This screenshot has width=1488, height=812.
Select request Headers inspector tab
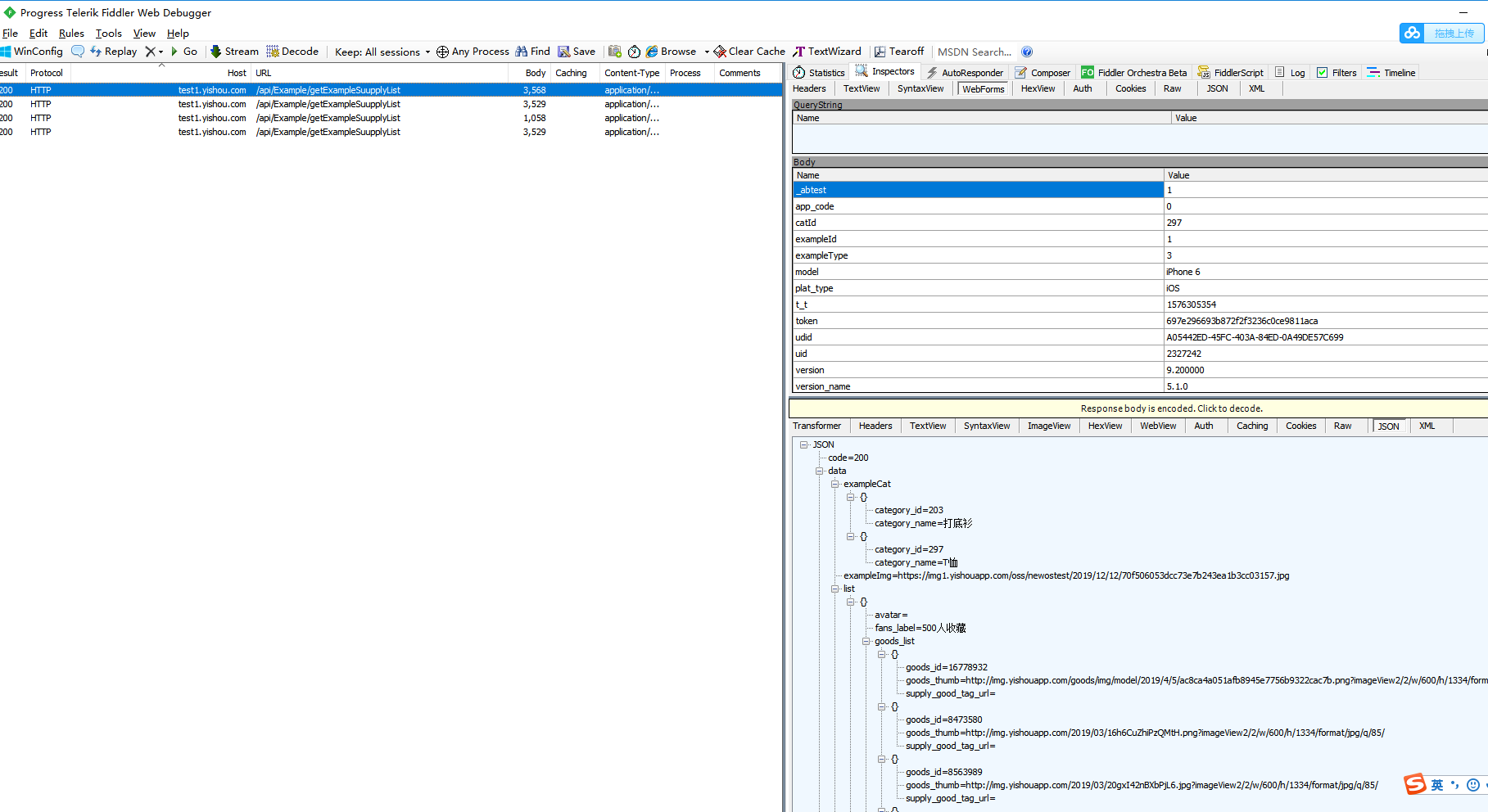[x=809, y=88]
